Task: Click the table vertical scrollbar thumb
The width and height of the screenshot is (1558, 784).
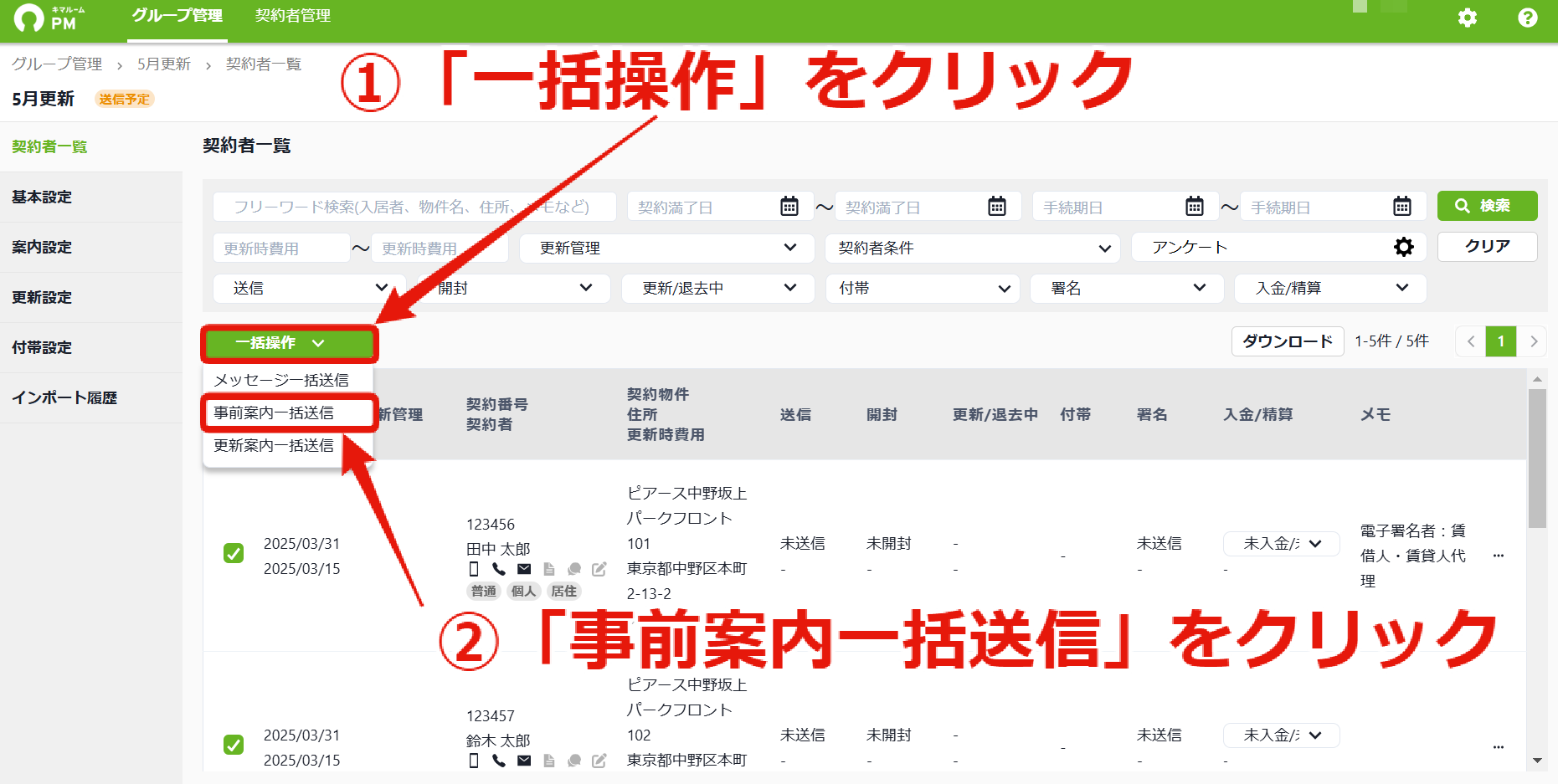Action: 1537,459
